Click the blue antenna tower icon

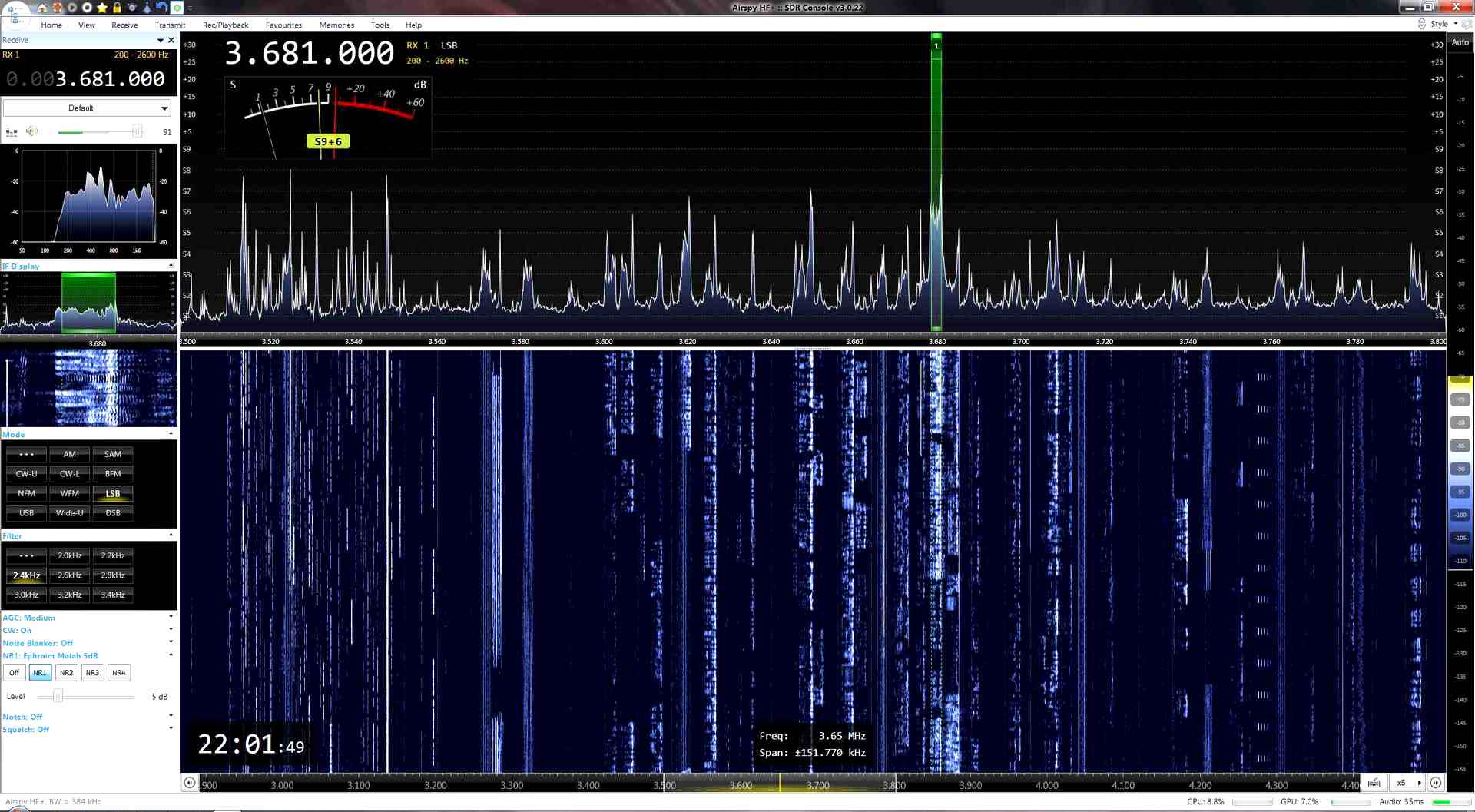[147, 8]
